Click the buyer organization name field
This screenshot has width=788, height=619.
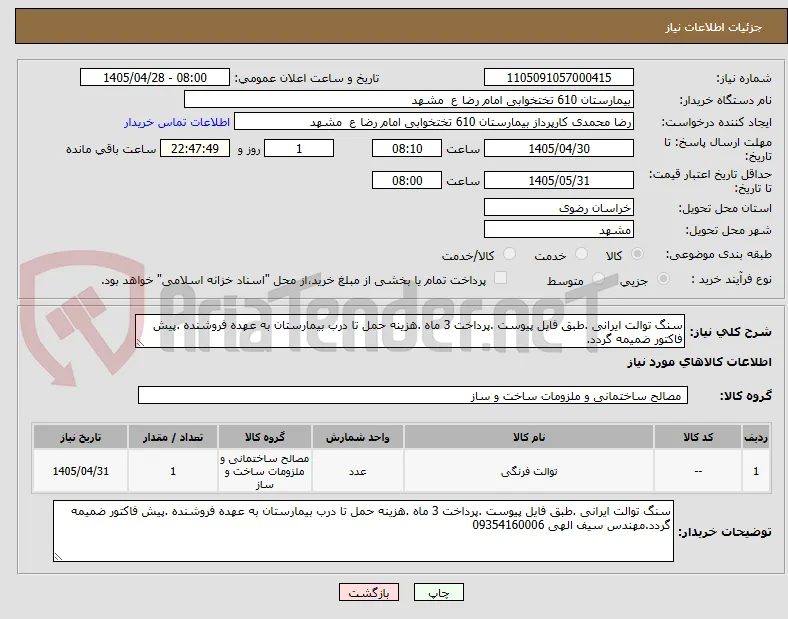[409, 99]
